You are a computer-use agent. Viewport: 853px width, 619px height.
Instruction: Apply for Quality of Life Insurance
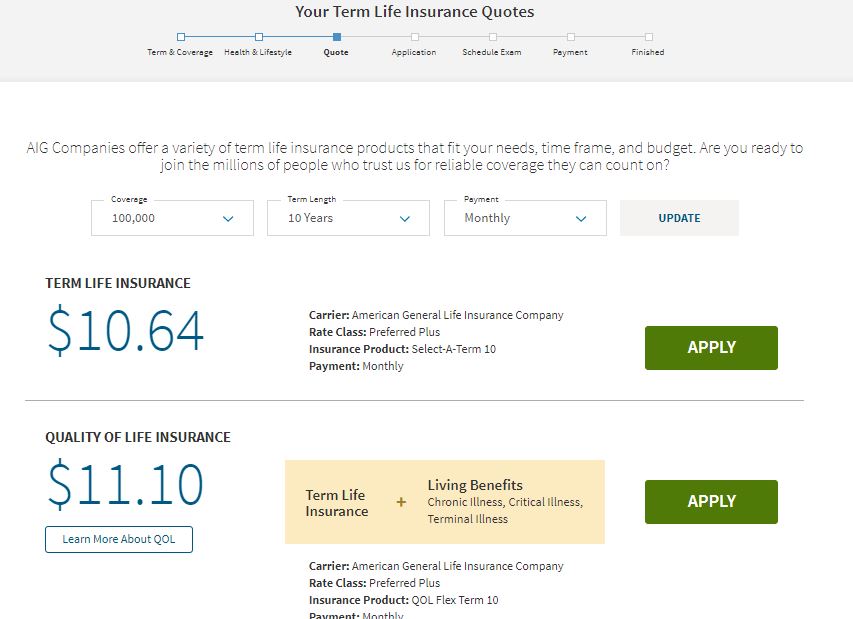711,501
